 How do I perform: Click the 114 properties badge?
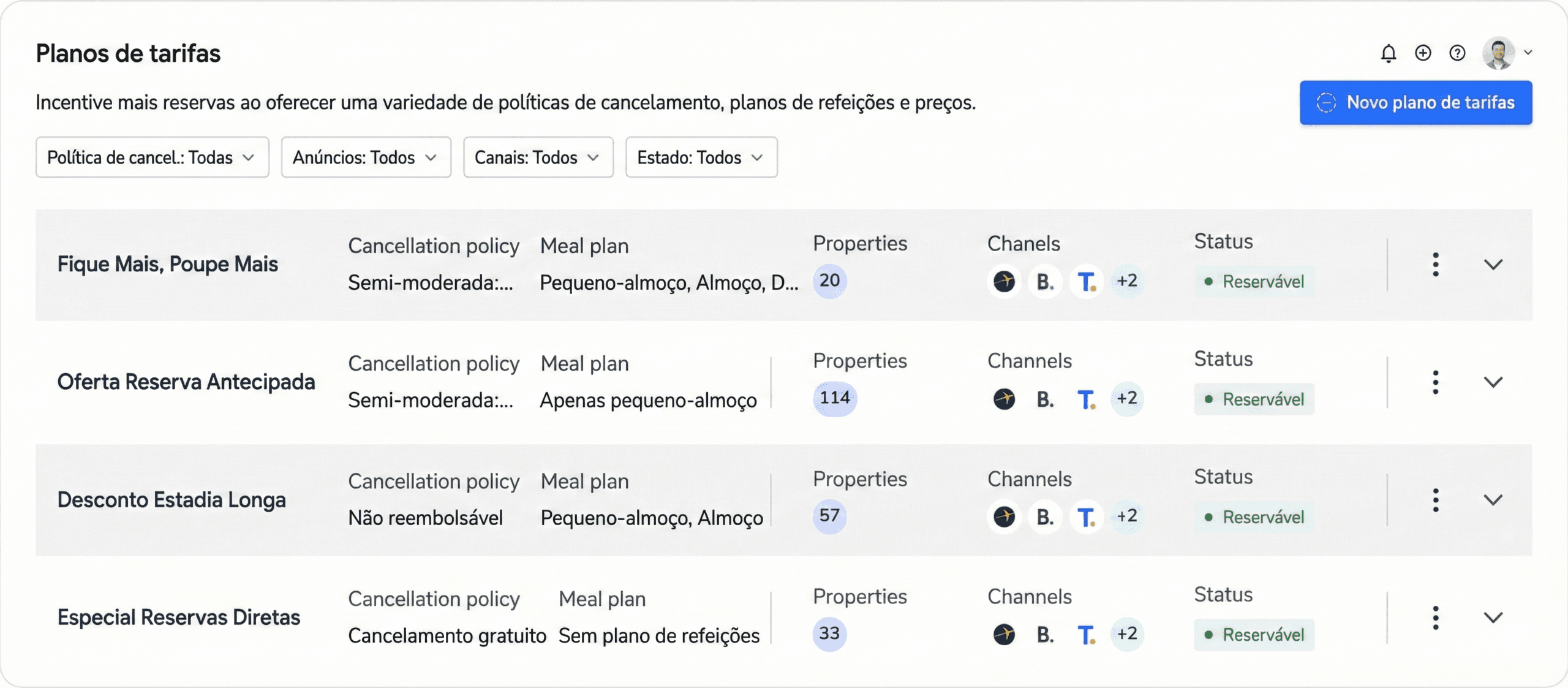834,398
